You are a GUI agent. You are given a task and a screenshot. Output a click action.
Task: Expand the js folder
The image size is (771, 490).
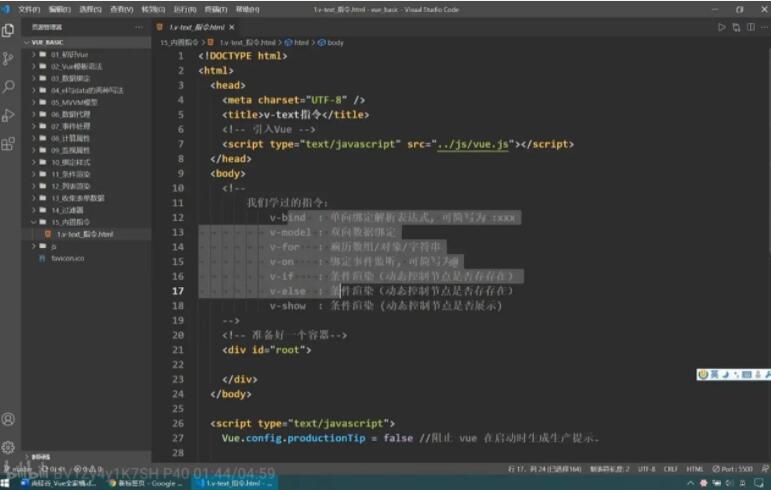pyautogui.click(x=34, y=246)
